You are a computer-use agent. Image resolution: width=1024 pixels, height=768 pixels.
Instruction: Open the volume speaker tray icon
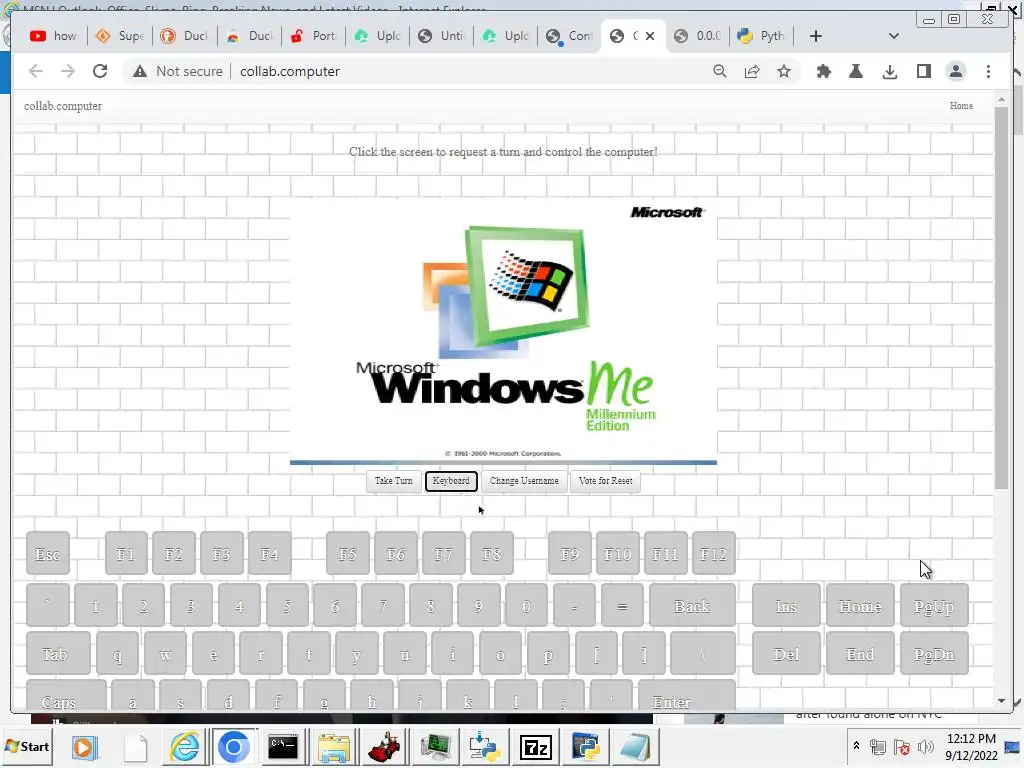click(x=925, y=746)
